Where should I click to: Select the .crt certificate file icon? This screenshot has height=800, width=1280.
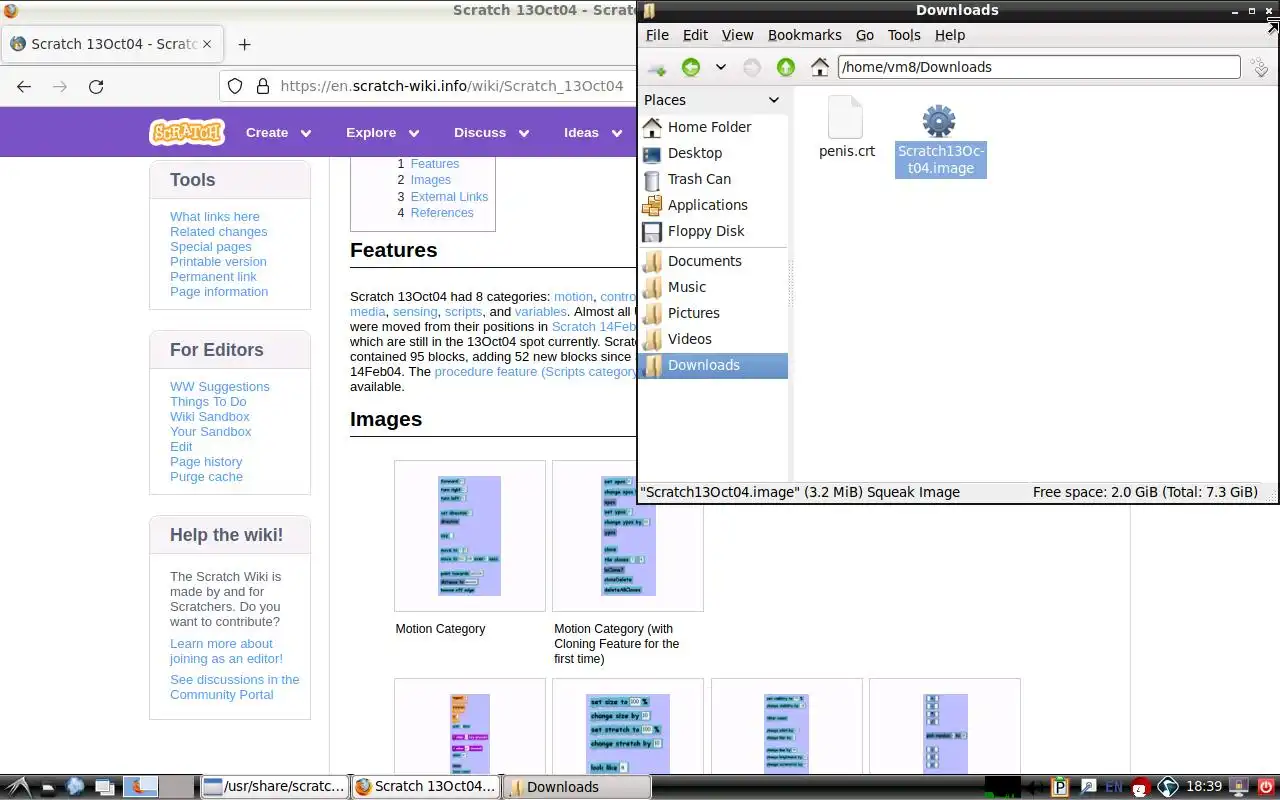[x=845, y=118]
